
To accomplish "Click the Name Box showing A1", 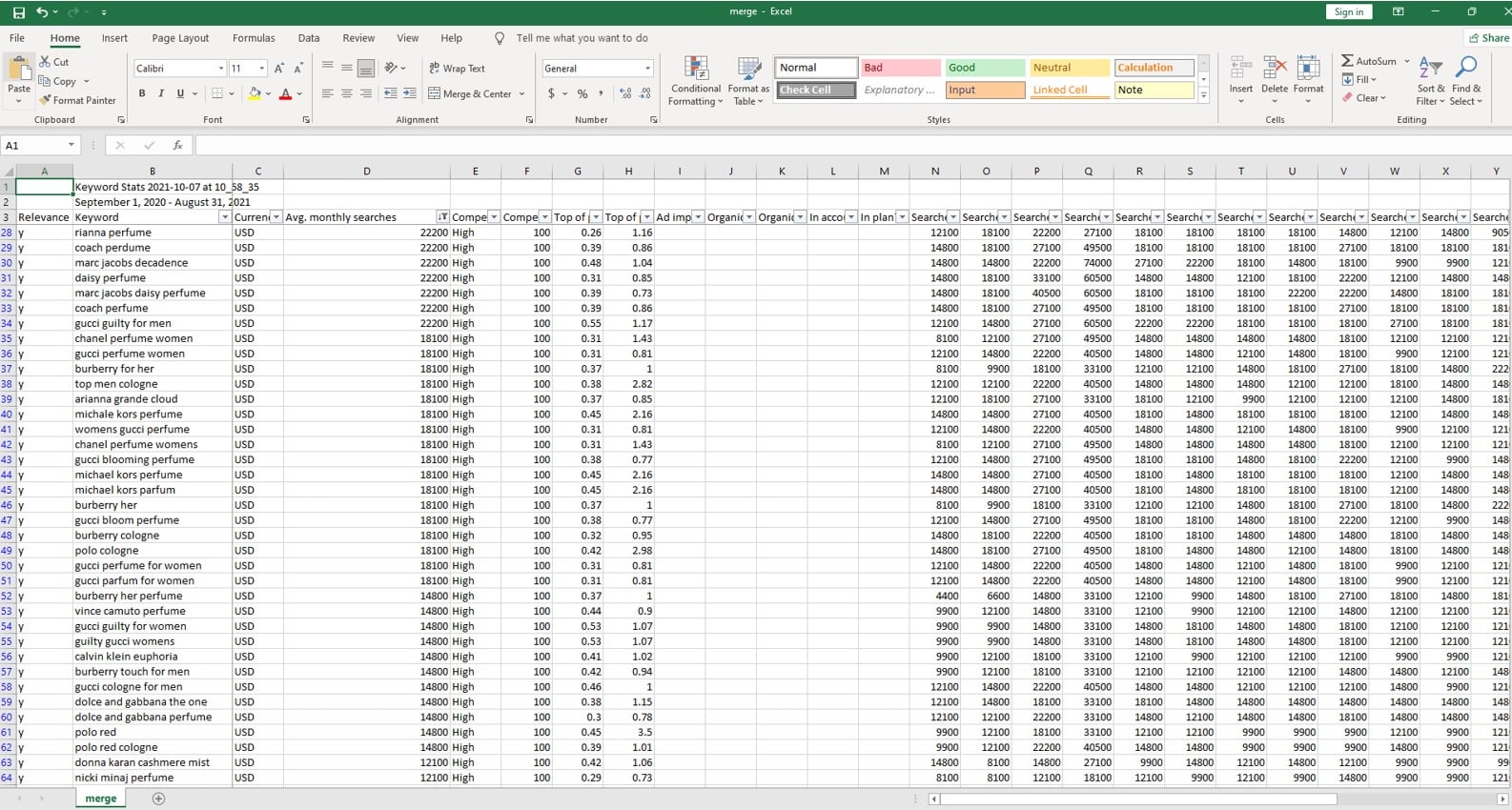I will click(x=40, y=145).
